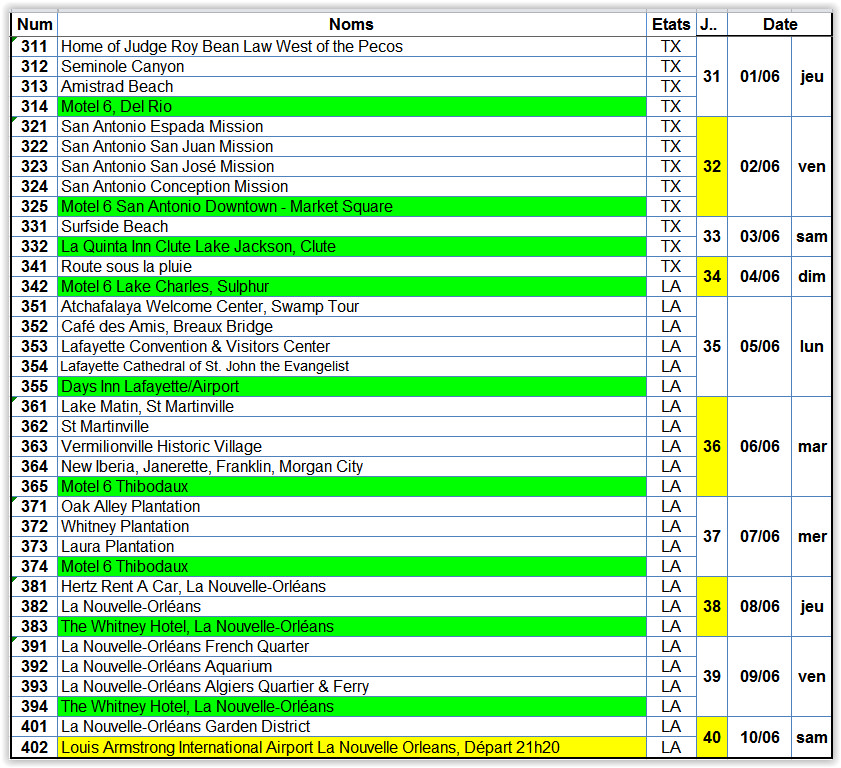Click the 'Num' column header
The height and width of the screenshot is (768, 841).
coord(34,25)
